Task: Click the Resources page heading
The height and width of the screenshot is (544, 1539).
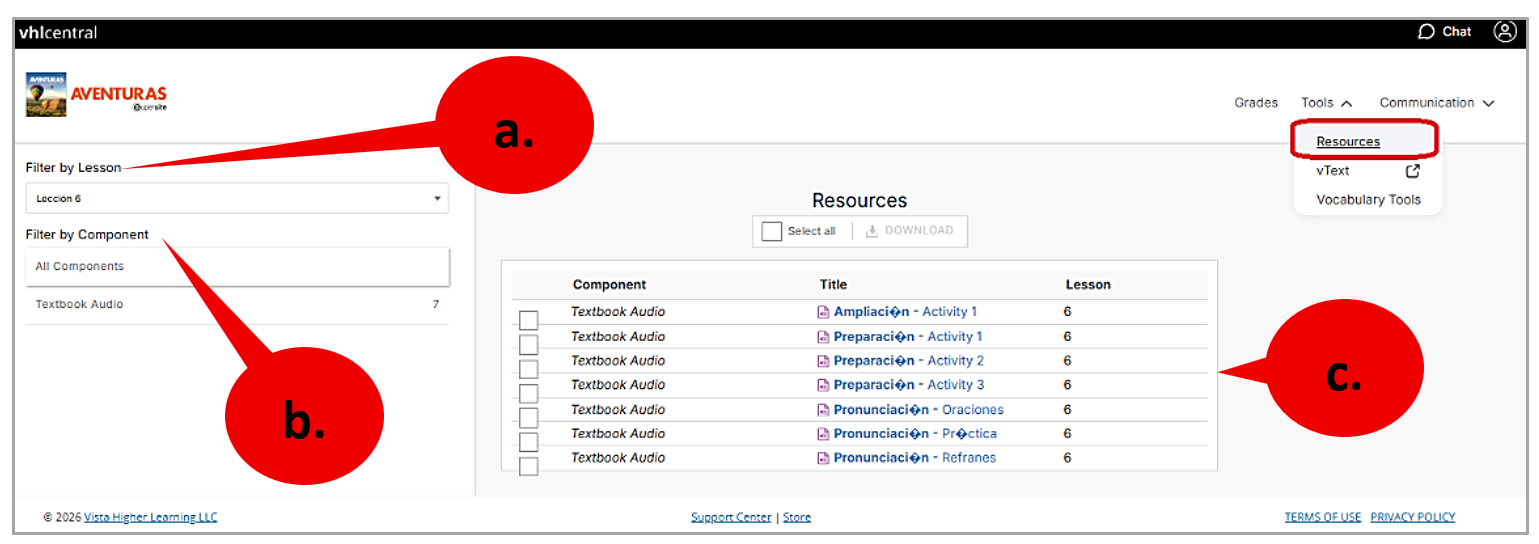Action: coord(860,201)
